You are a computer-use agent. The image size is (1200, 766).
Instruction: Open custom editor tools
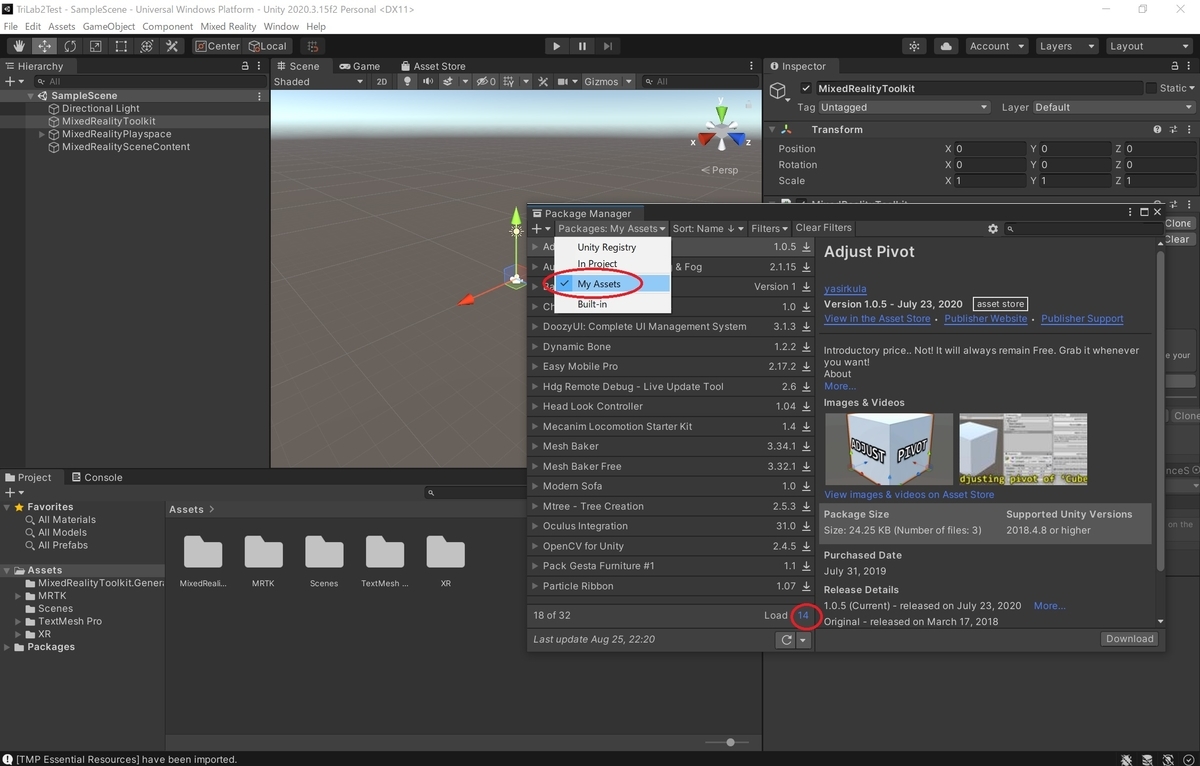point(172,46)
